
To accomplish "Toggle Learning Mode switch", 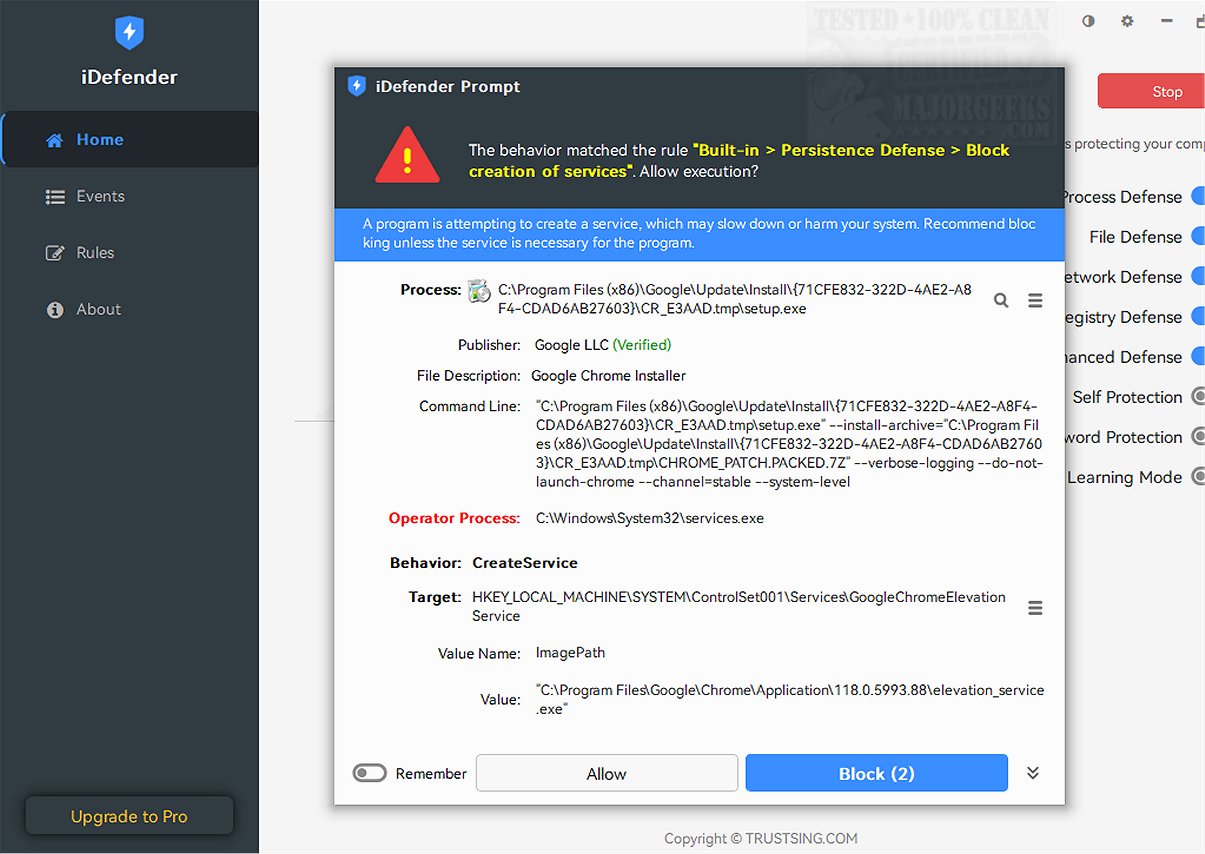I will click(1198, 477).
